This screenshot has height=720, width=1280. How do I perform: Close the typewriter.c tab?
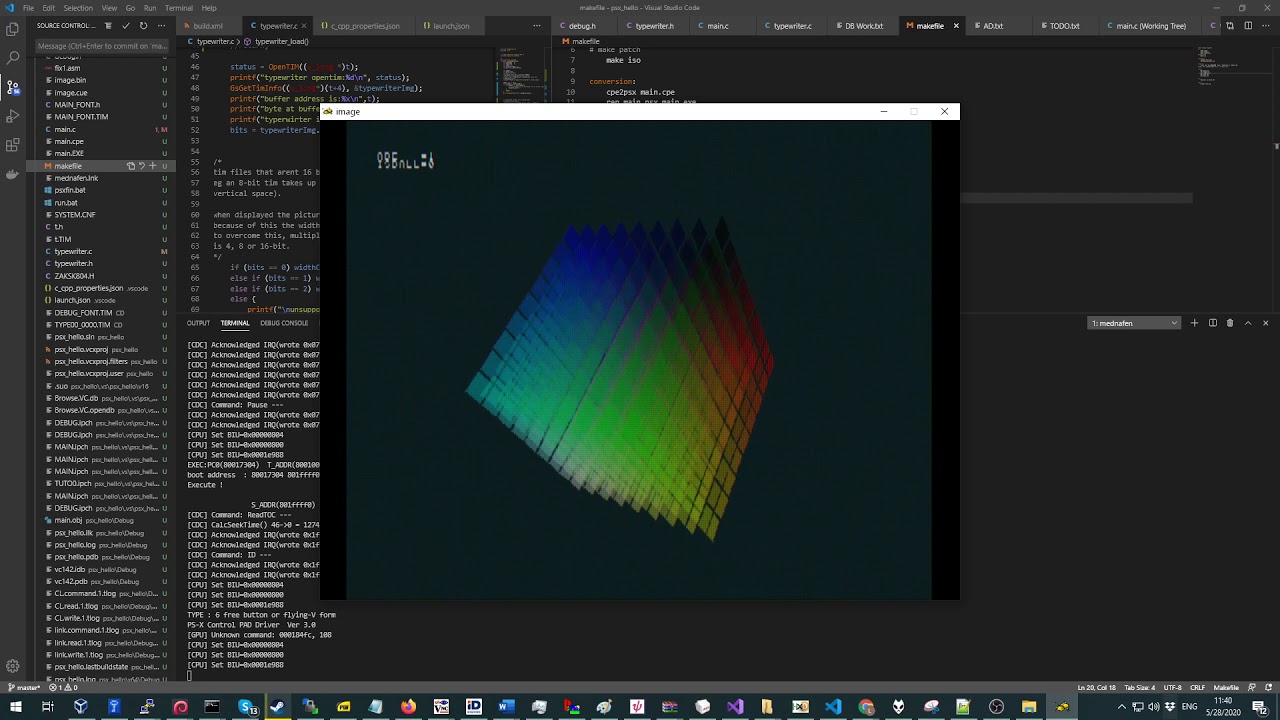304,26
